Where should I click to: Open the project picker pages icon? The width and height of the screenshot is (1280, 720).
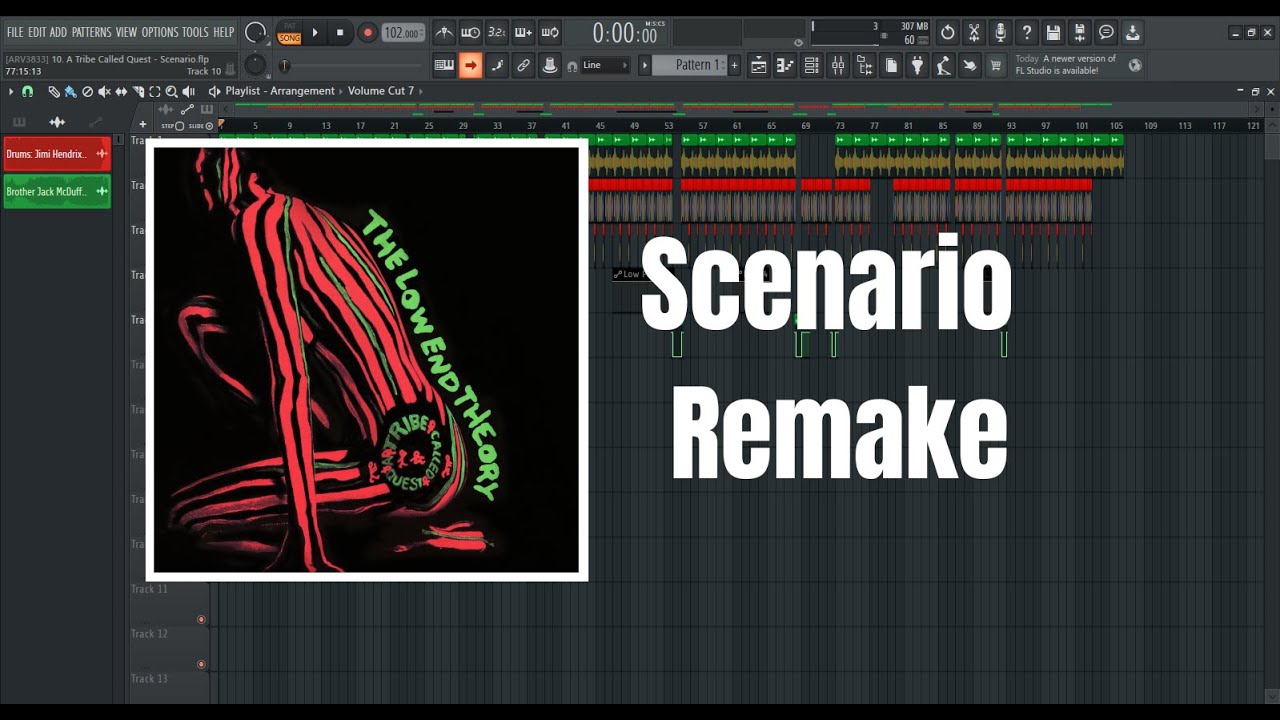[x=891, y=65]
